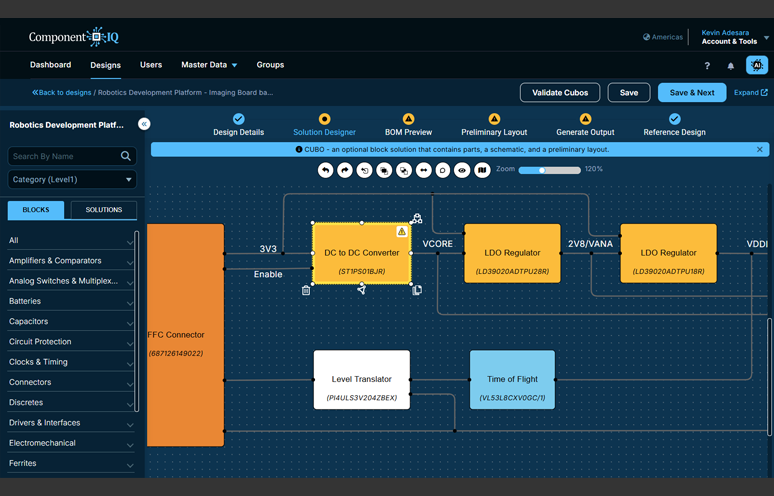Viewport: 774px width, 496px height.
Task: Click the reset/rotate canvas toolbar icon
Action: click(364, 170)
